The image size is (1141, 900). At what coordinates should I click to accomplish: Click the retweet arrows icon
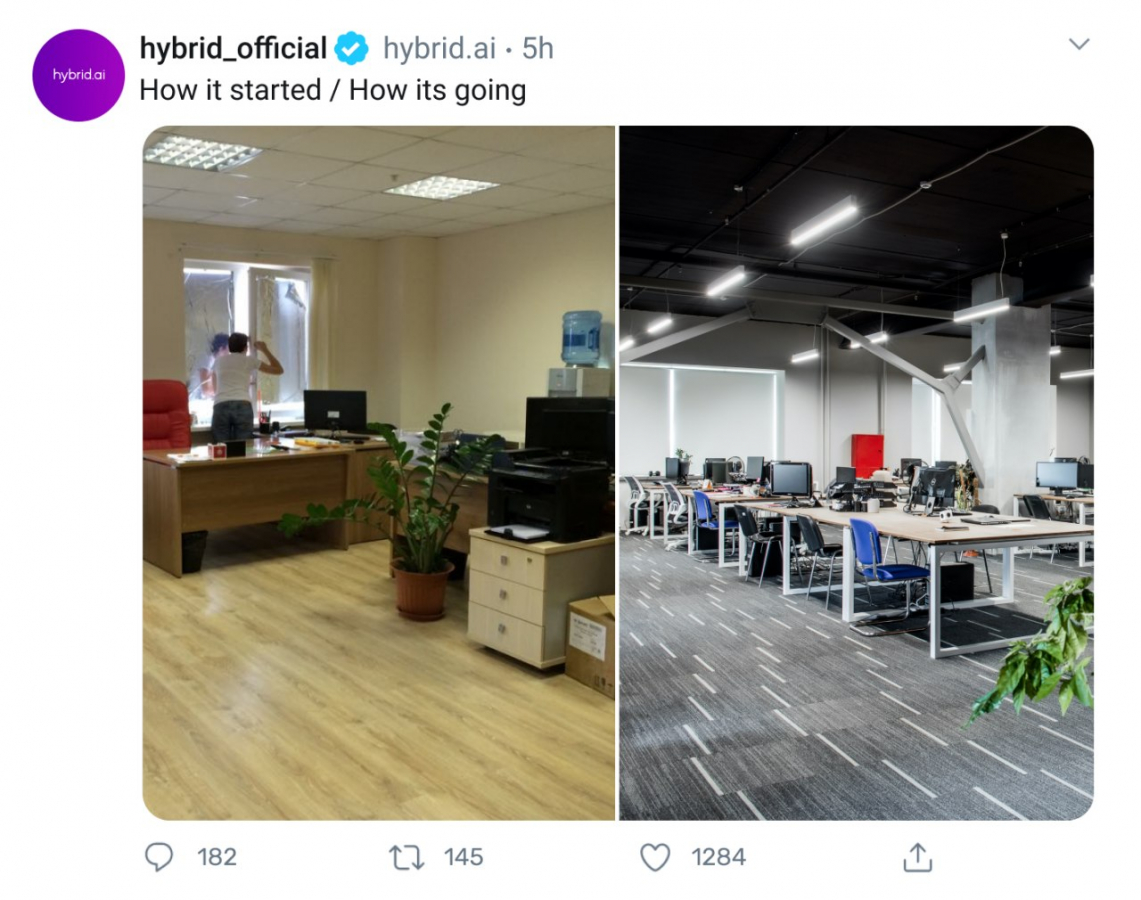point(407,857)
